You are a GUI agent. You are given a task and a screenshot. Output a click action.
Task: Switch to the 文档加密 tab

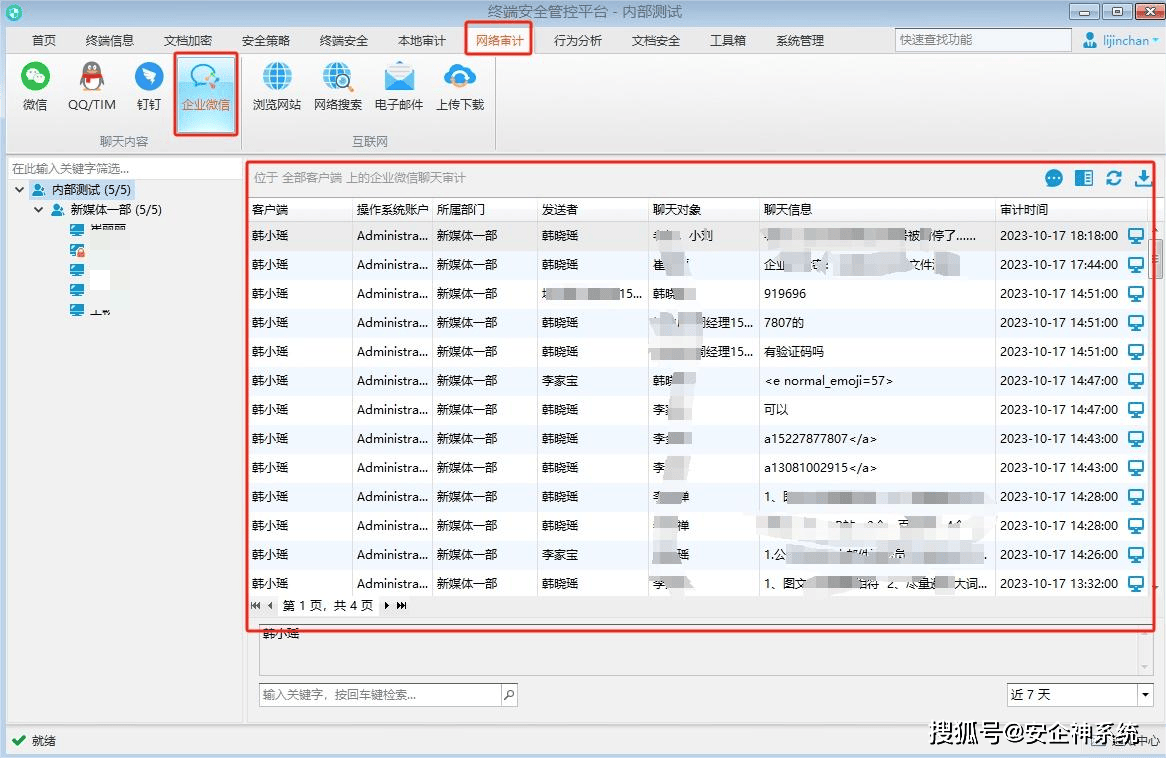(x=187, y=40)
